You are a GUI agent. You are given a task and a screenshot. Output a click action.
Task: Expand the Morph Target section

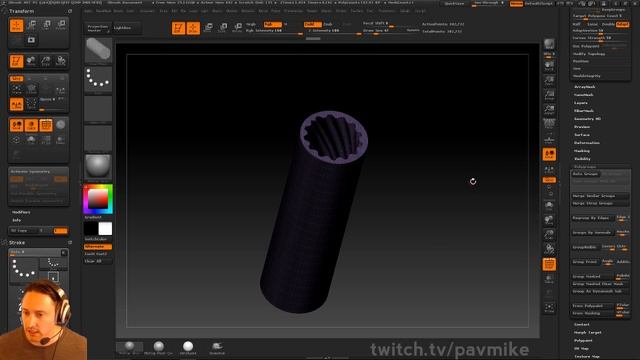[587, 332]
